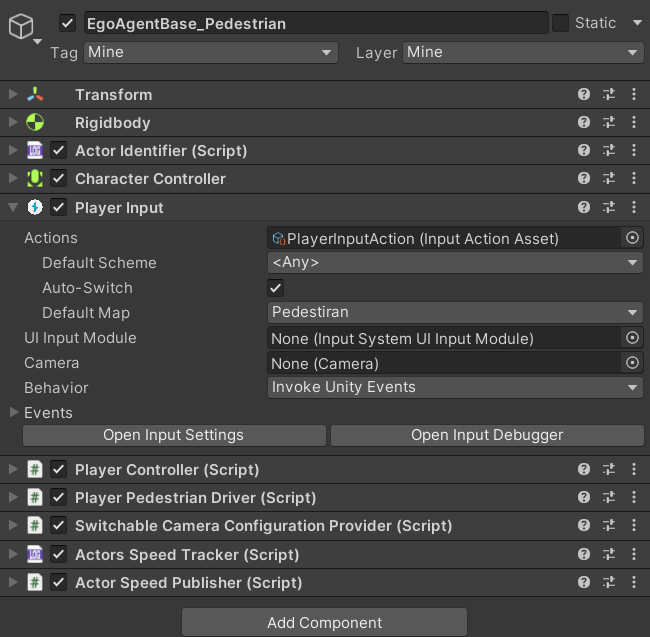Open Transform component kebab menu
The image size is (650, 637).
pyautogui.click(x=634, y=94)
